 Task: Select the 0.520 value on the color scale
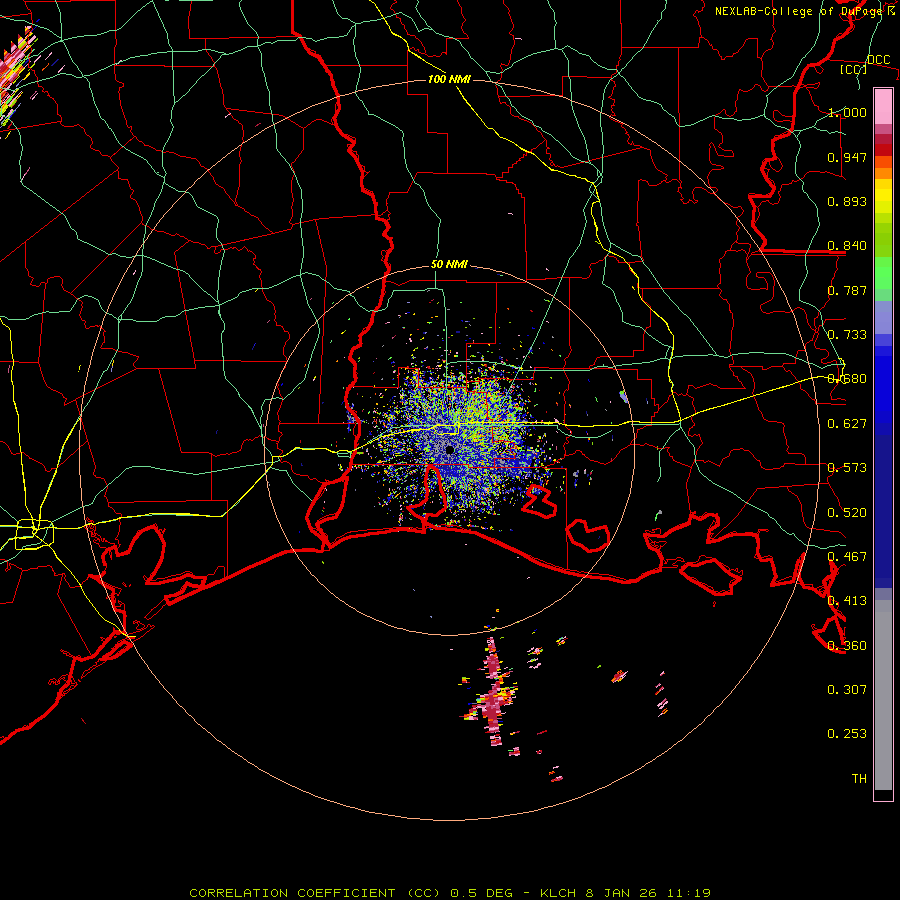click(847, 513)
